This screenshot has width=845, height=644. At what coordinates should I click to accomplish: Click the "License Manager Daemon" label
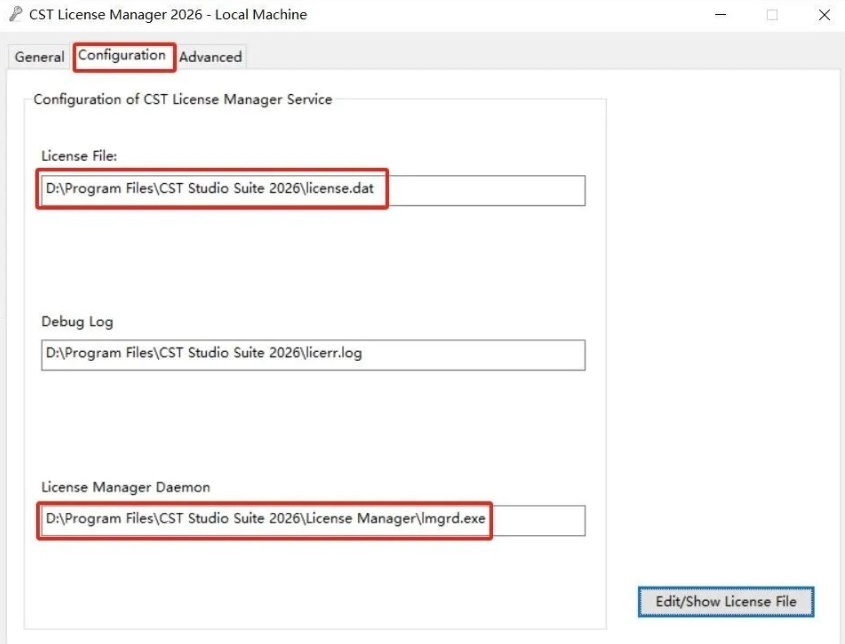coord(125,487)
